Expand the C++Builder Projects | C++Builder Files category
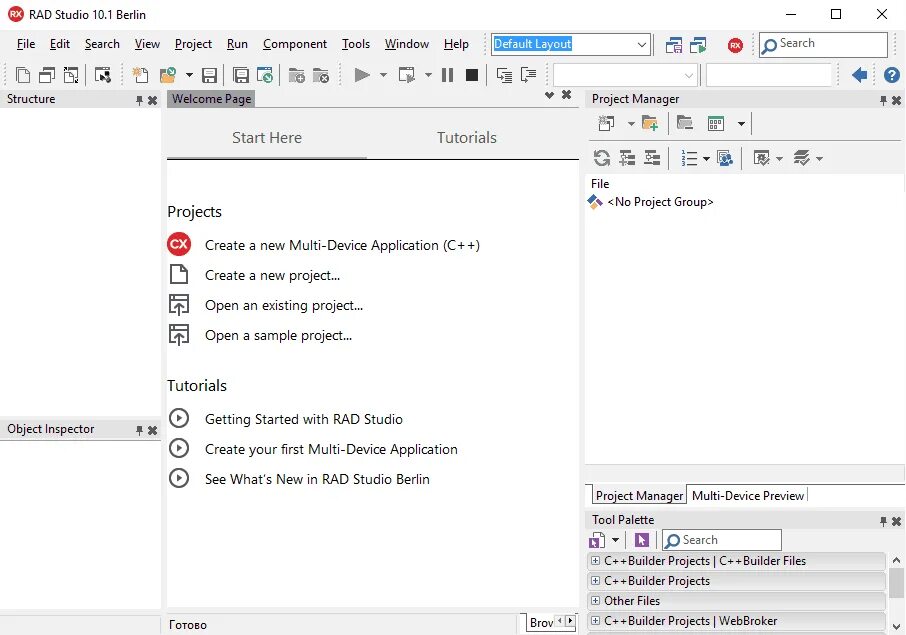Screen dimensions: 906x635 coord(595,560)
